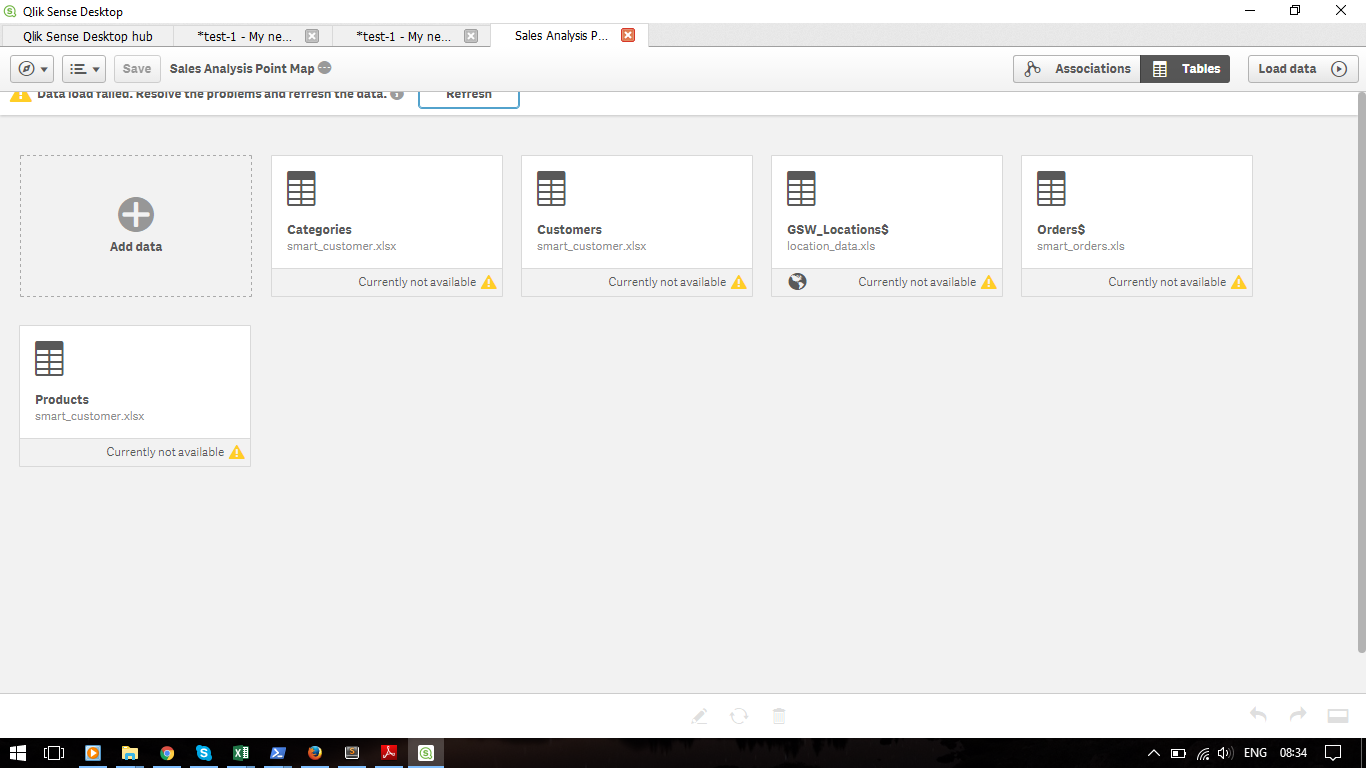Click the GSW_Locations$ table name

pyautogui.click(x=838, y=230)
